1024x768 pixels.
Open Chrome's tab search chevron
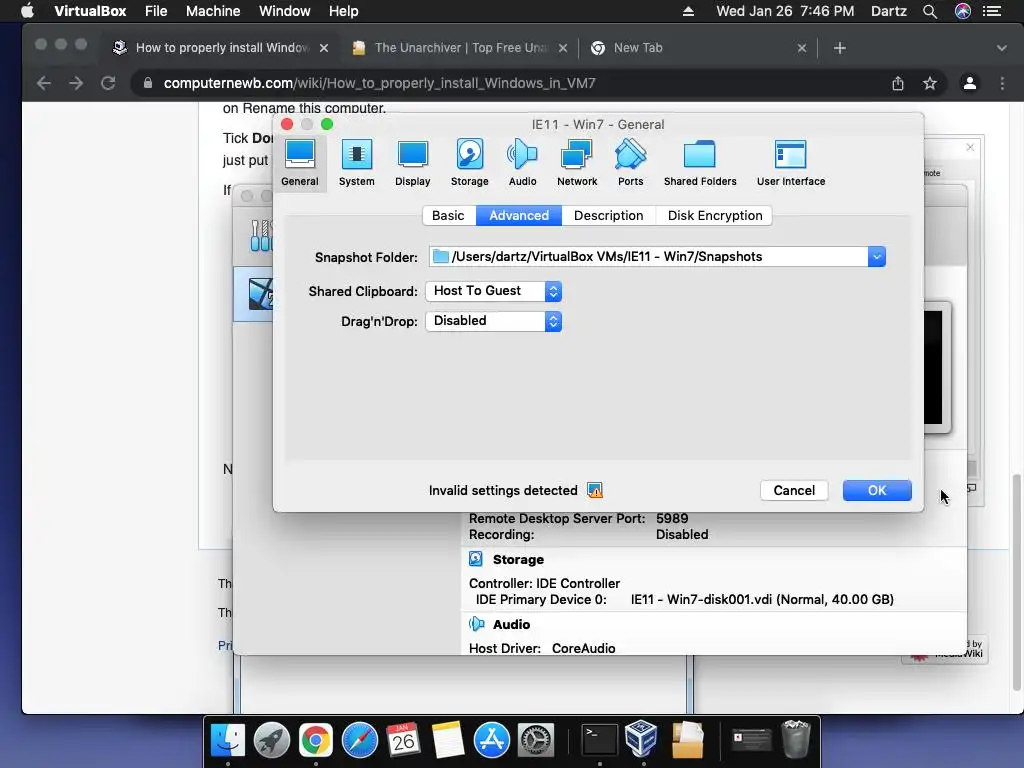(1001, 48)
